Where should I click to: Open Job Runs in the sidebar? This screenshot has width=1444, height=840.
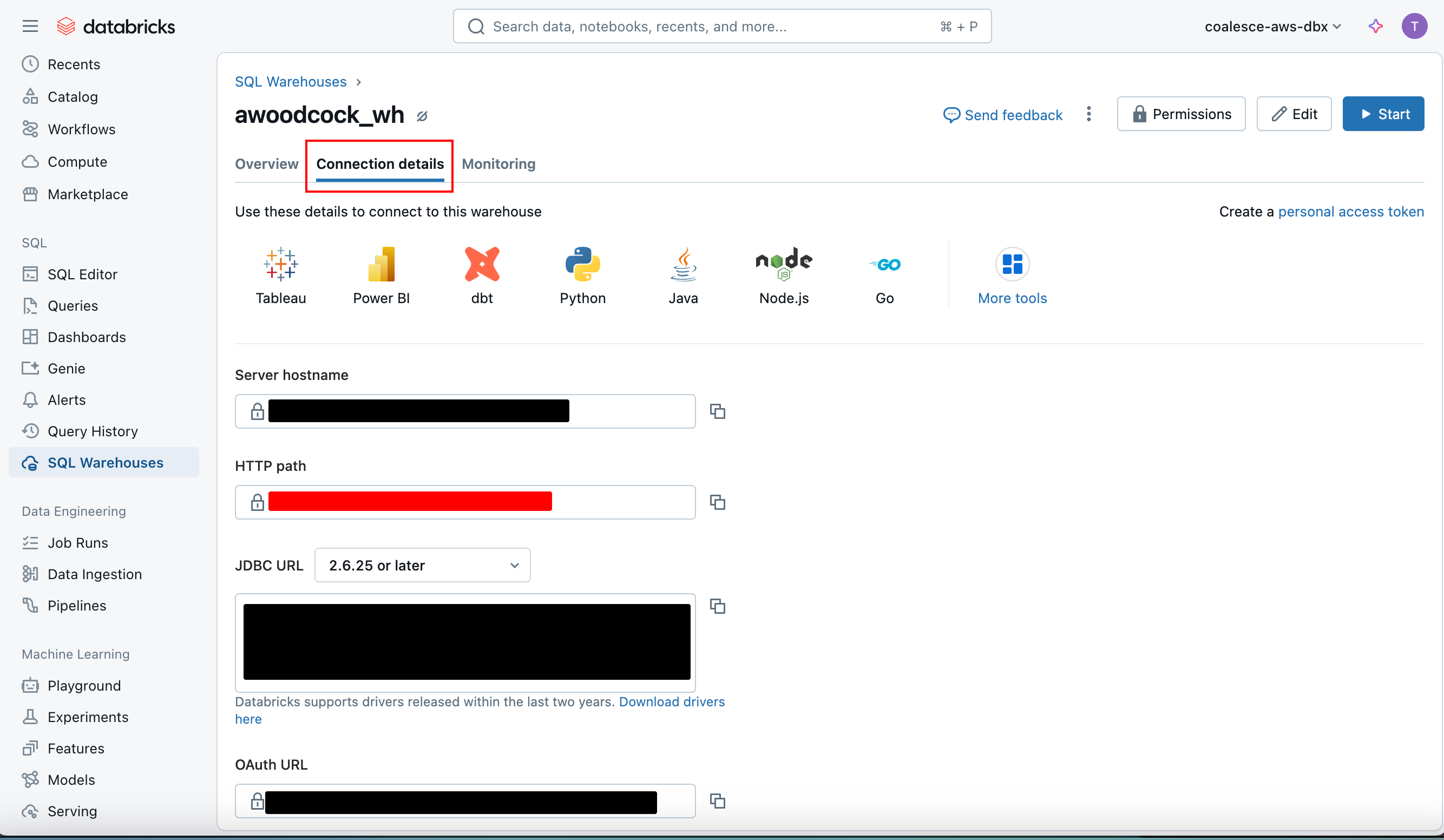click(104, 543)
